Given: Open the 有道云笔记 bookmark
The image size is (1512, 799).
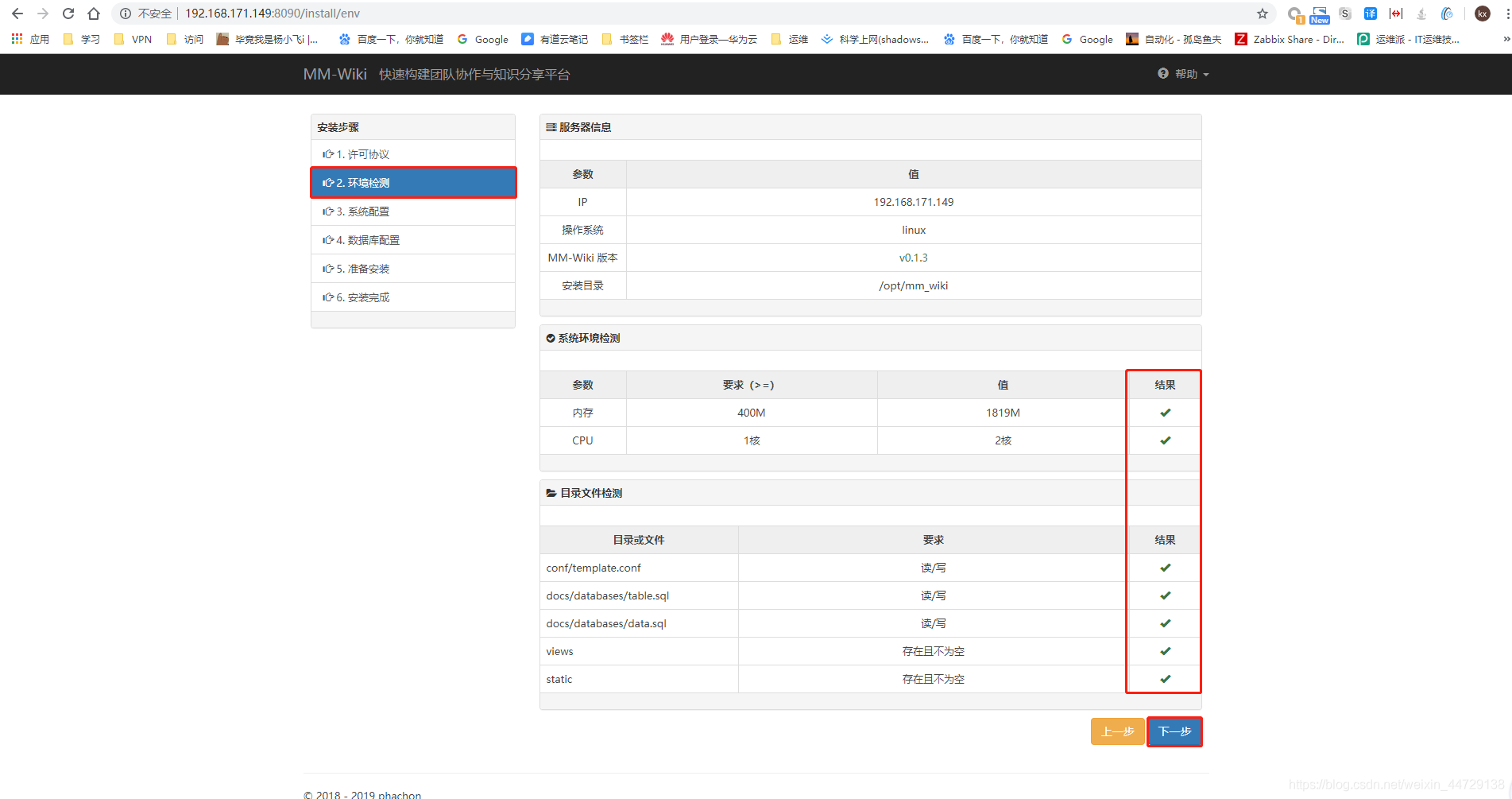Looking at the screenshot, I should [555, 39].
